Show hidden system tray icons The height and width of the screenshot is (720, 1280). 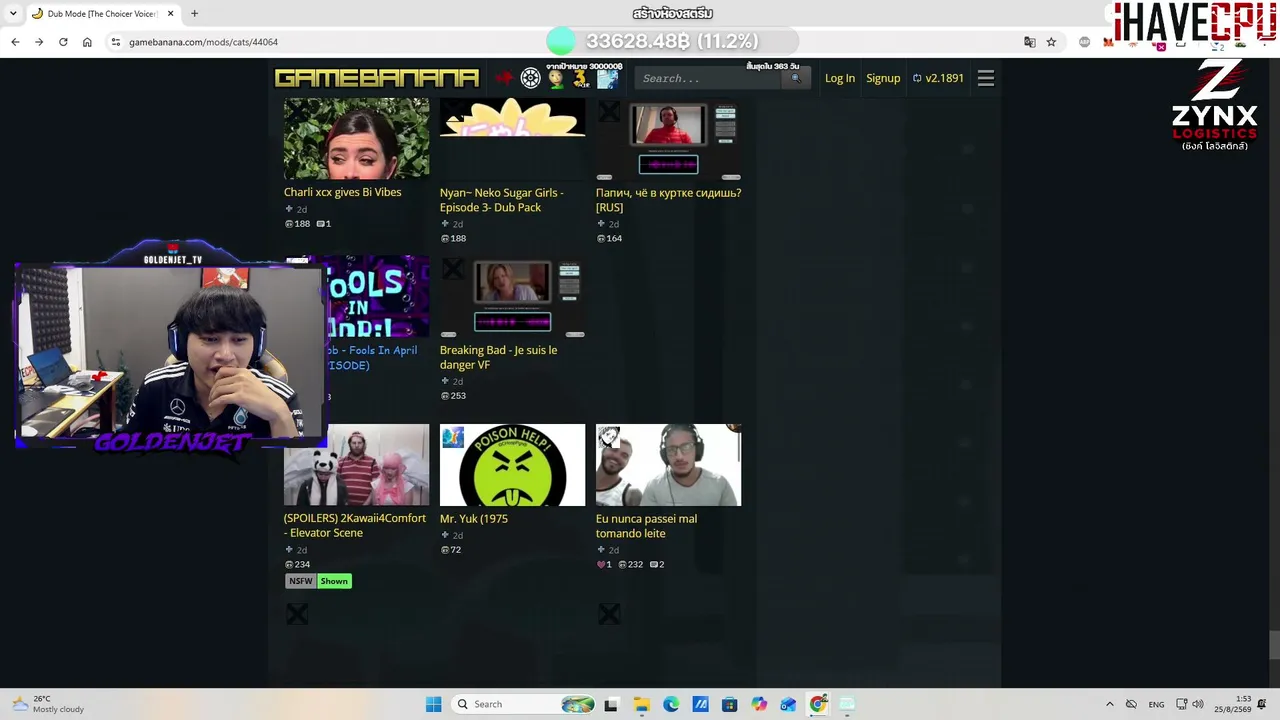pos(1109,704)
